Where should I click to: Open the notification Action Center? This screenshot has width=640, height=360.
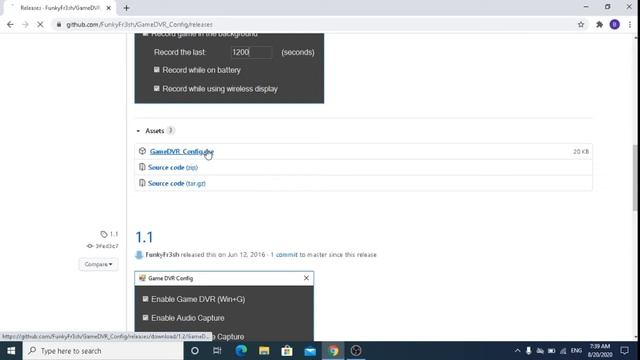(x=624, y=351)
